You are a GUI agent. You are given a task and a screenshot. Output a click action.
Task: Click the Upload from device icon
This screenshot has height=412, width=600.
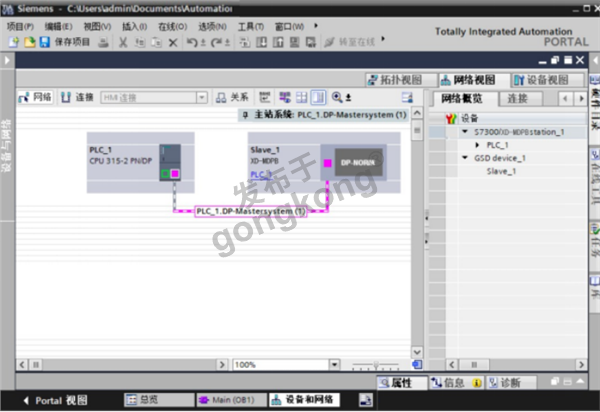(278, 42)
